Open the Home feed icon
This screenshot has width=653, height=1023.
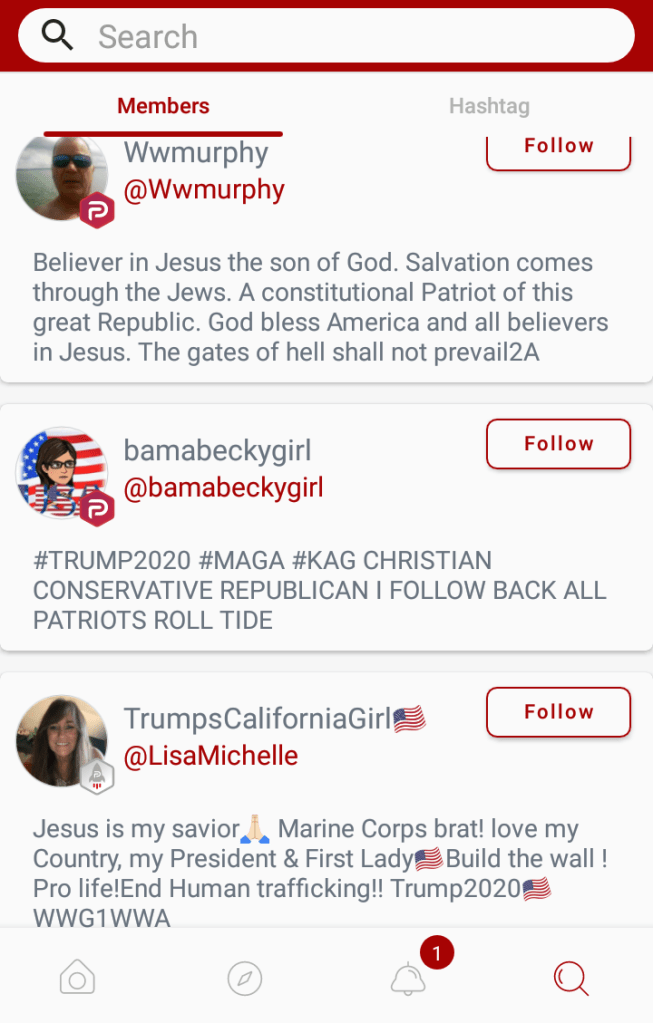[x=77, y=978]
